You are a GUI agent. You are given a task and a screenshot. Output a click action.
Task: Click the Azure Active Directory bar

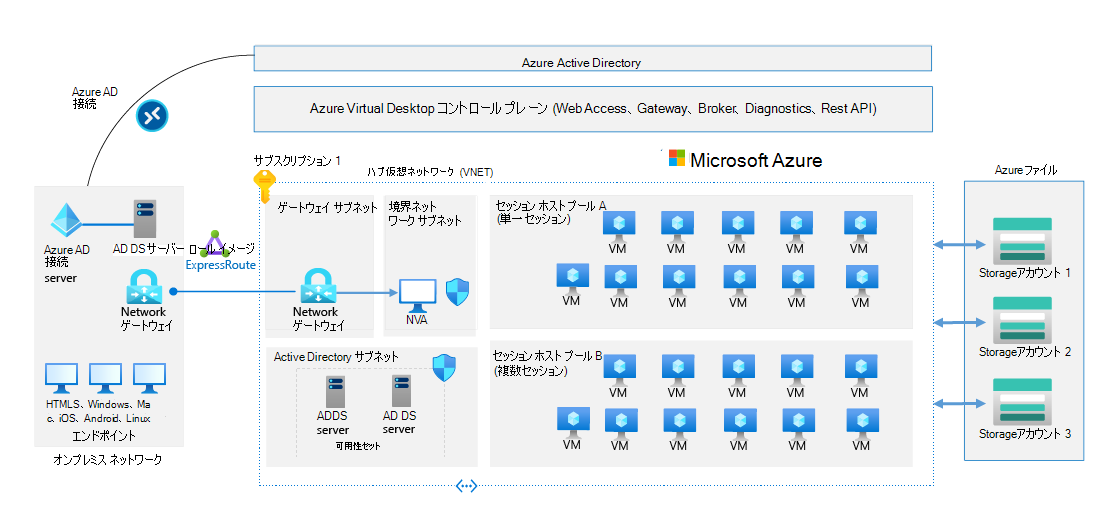click(x=592, y=59)
